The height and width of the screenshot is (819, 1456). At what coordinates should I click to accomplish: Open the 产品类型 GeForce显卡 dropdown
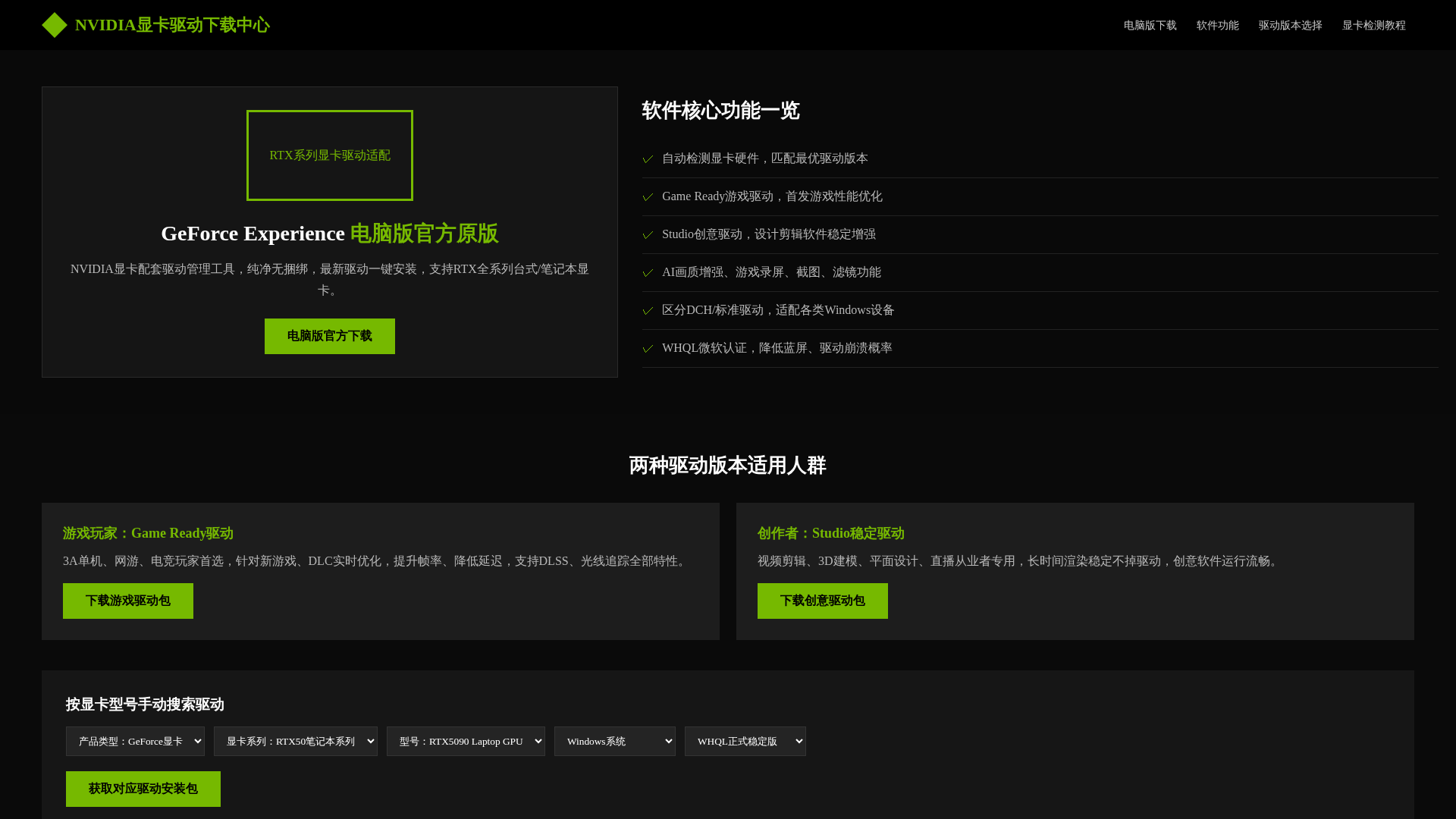coord(135,741)
